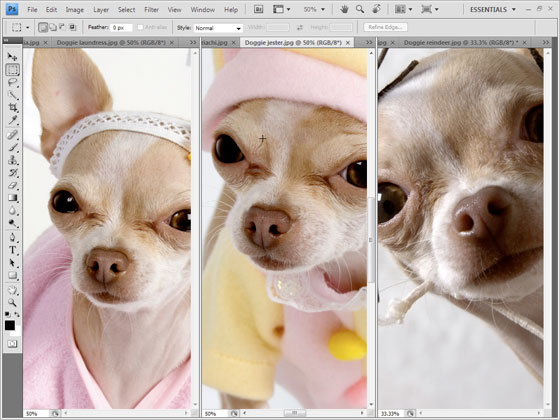
Task: Choose Add to Selection mode
Action: coord(52,27)
